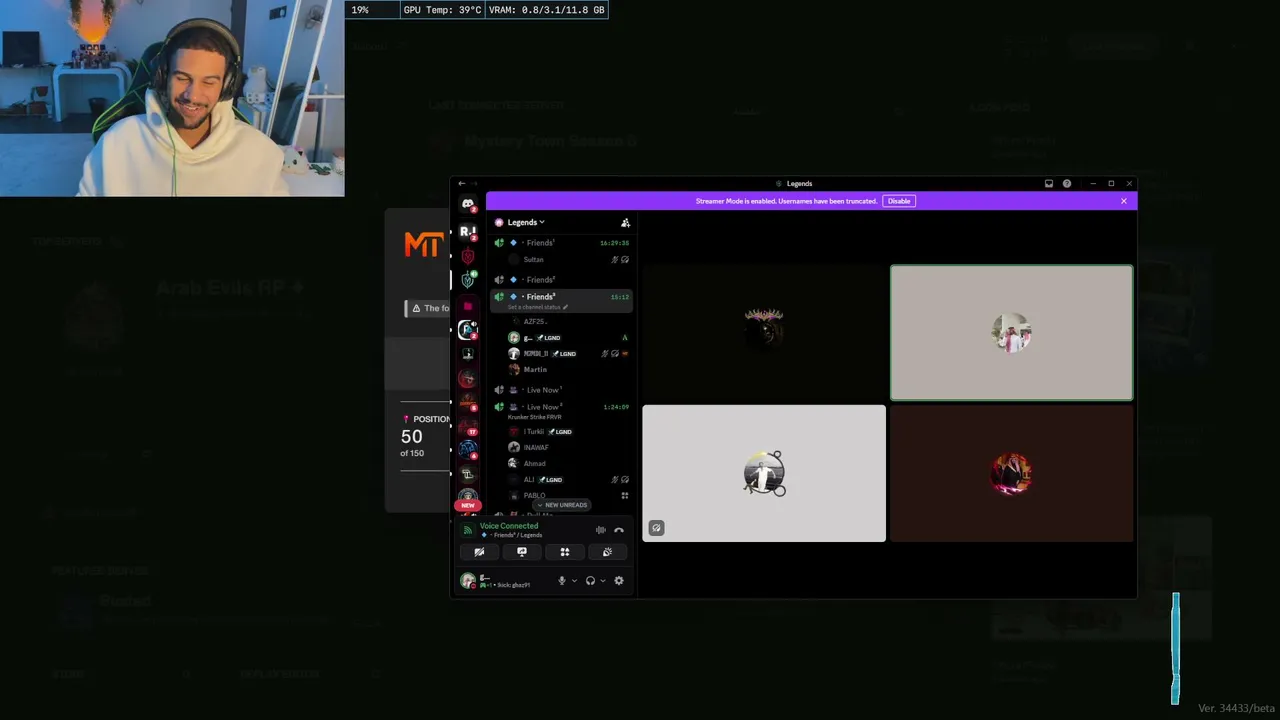The height and width of the screenshot is (720, 1280).
Task: Click the Krunker Strike FRVR activity text
Action: [535, 417]
